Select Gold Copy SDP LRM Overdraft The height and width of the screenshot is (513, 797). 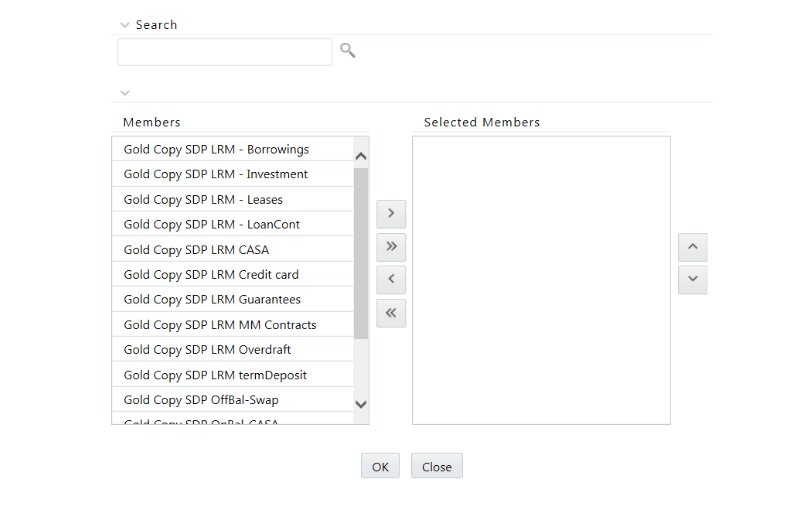(x=232, y=350)
